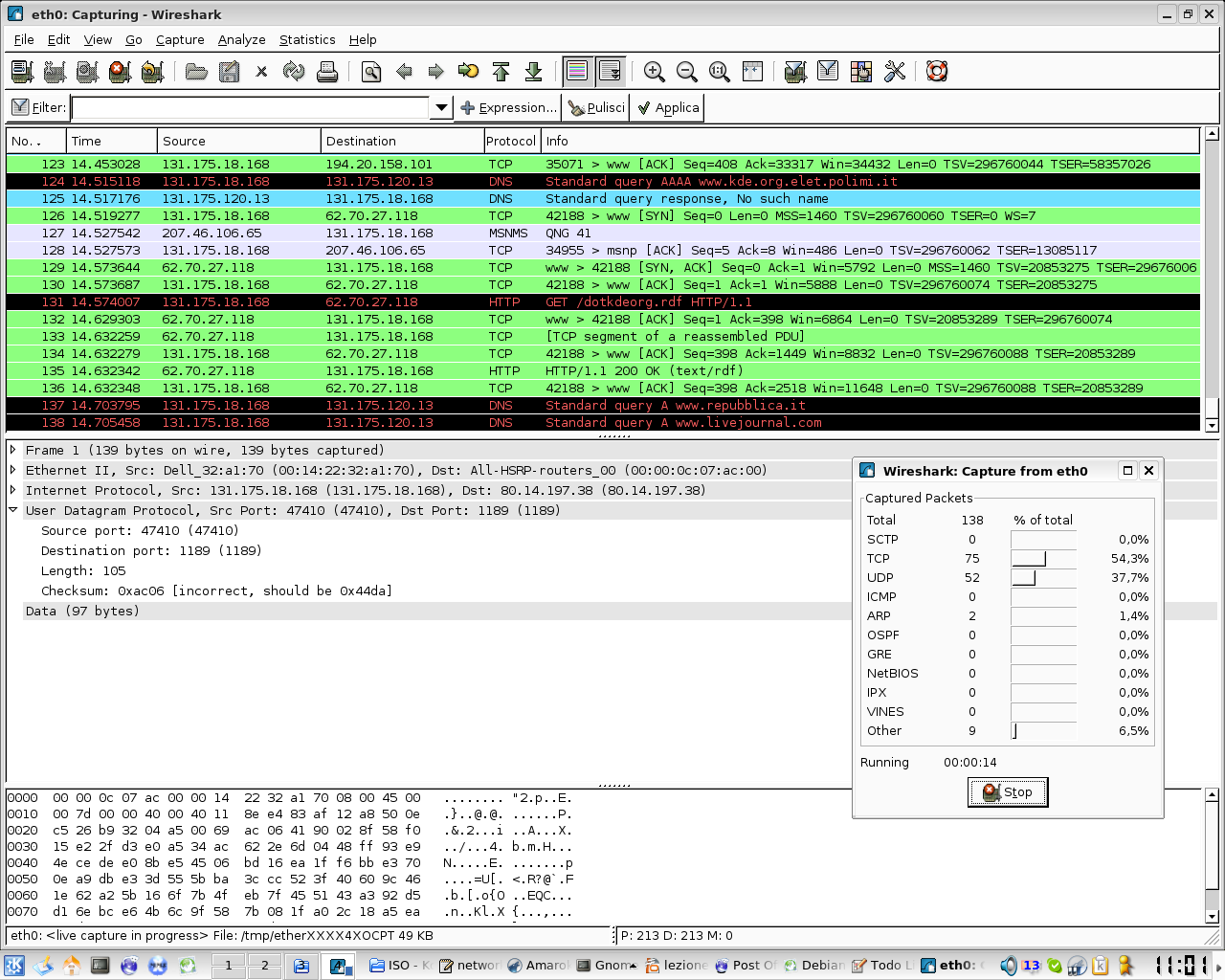Jump to first packet up arrow
The width and height of the screenshot is (1225, 980).
[x=501, y=72]
